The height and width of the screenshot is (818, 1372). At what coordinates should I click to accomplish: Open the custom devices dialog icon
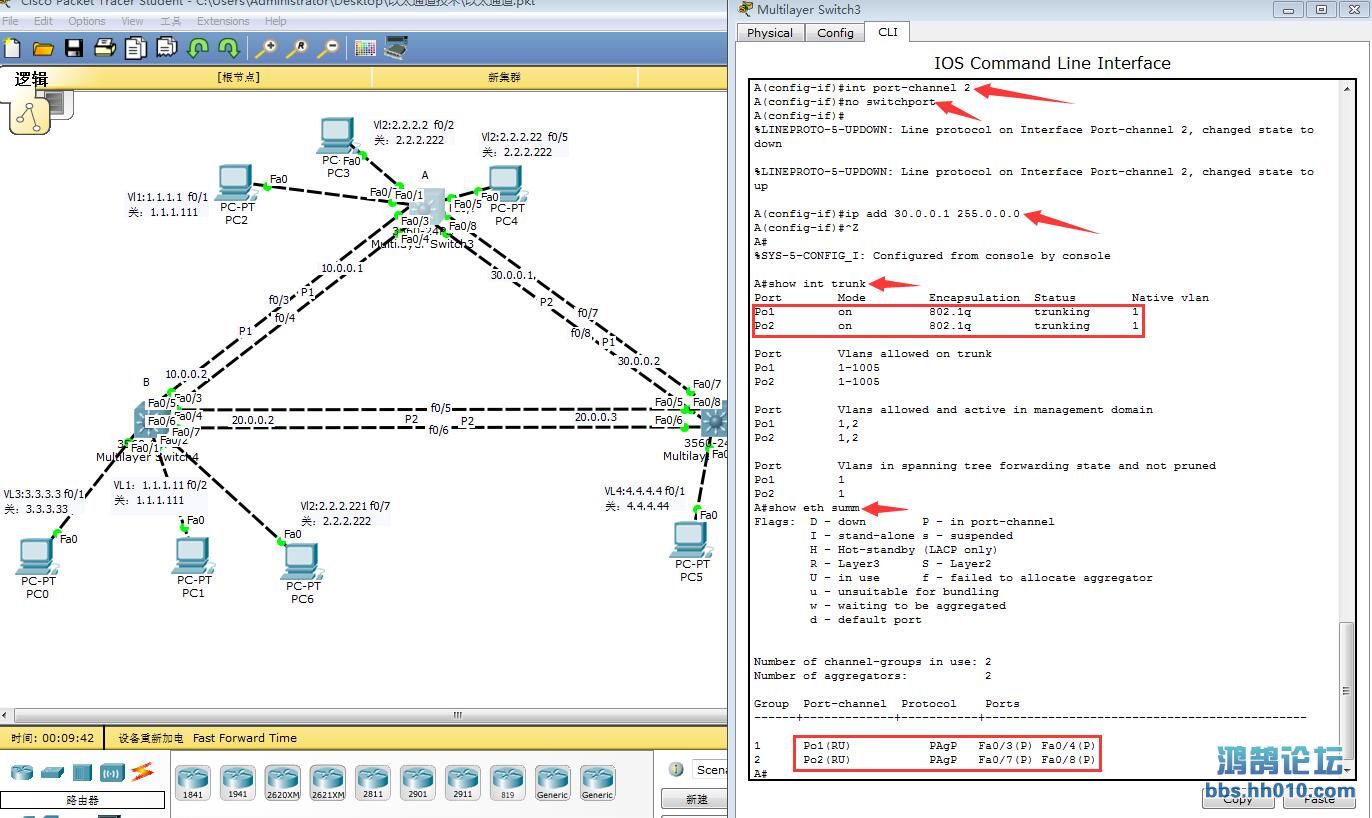click(x=397, y=47)
